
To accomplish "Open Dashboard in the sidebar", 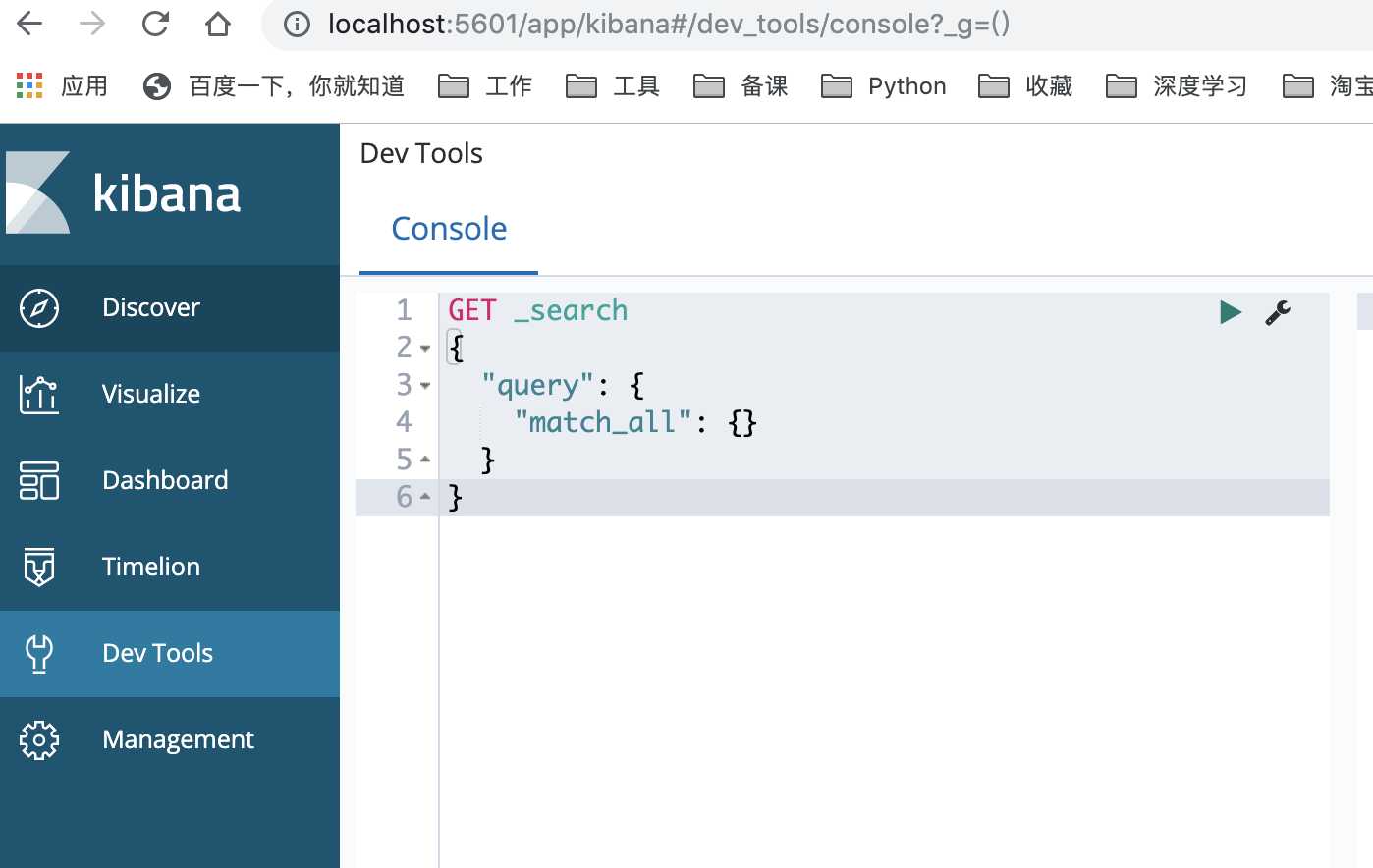I will pos(170,481).
